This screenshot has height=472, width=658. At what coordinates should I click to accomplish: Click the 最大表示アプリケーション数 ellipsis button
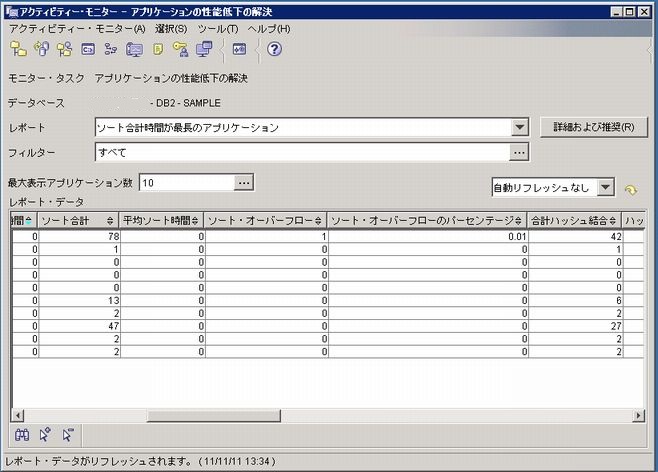(x=244, y=183)
